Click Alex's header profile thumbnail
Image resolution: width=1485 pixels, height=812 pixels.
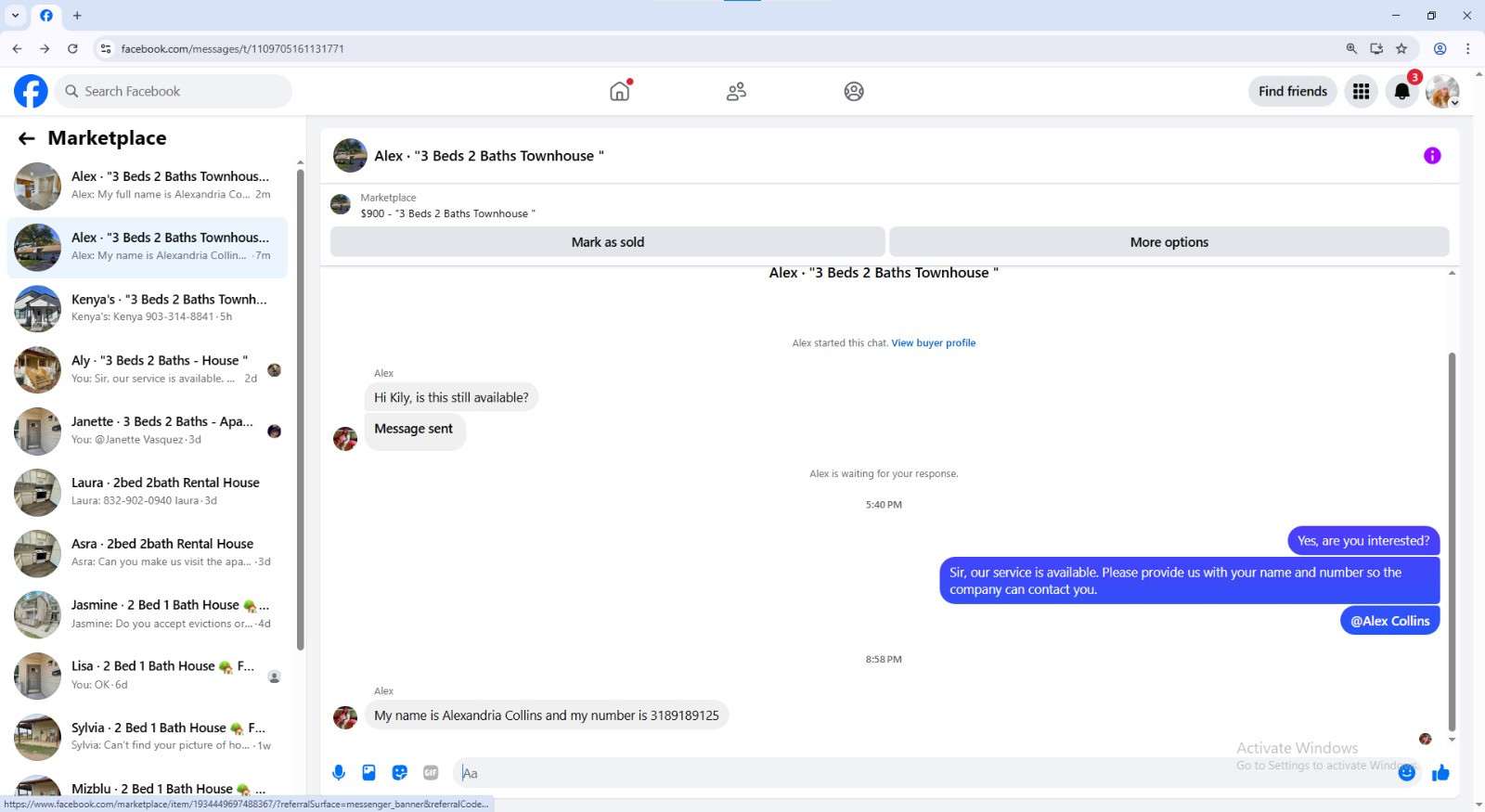tap(350, 156)
